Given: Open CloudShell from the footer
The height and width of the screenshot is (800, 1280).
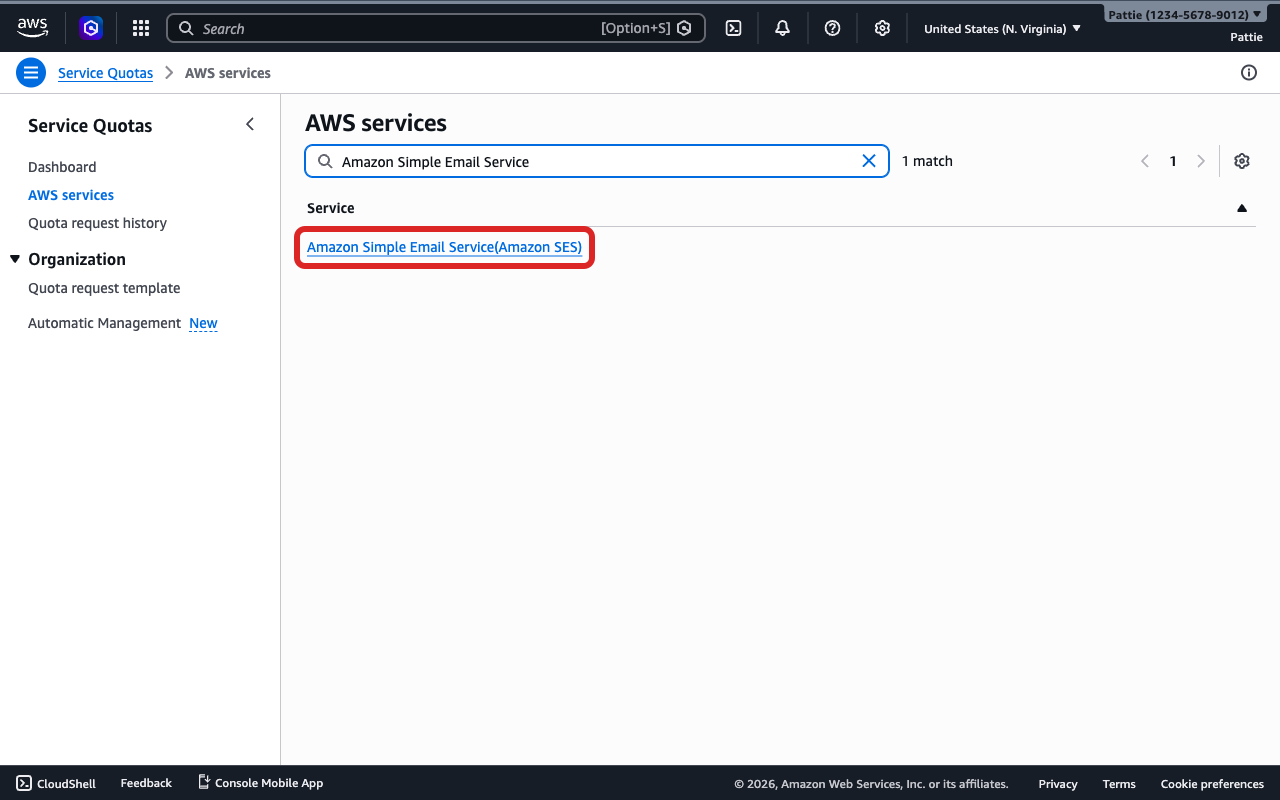Looking at the screenshot, I should coord(56,783).
